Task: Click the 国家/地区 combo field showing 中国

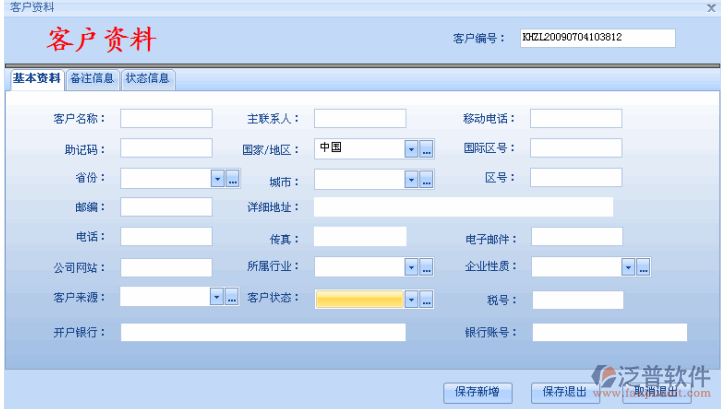Action: point(360,149)
